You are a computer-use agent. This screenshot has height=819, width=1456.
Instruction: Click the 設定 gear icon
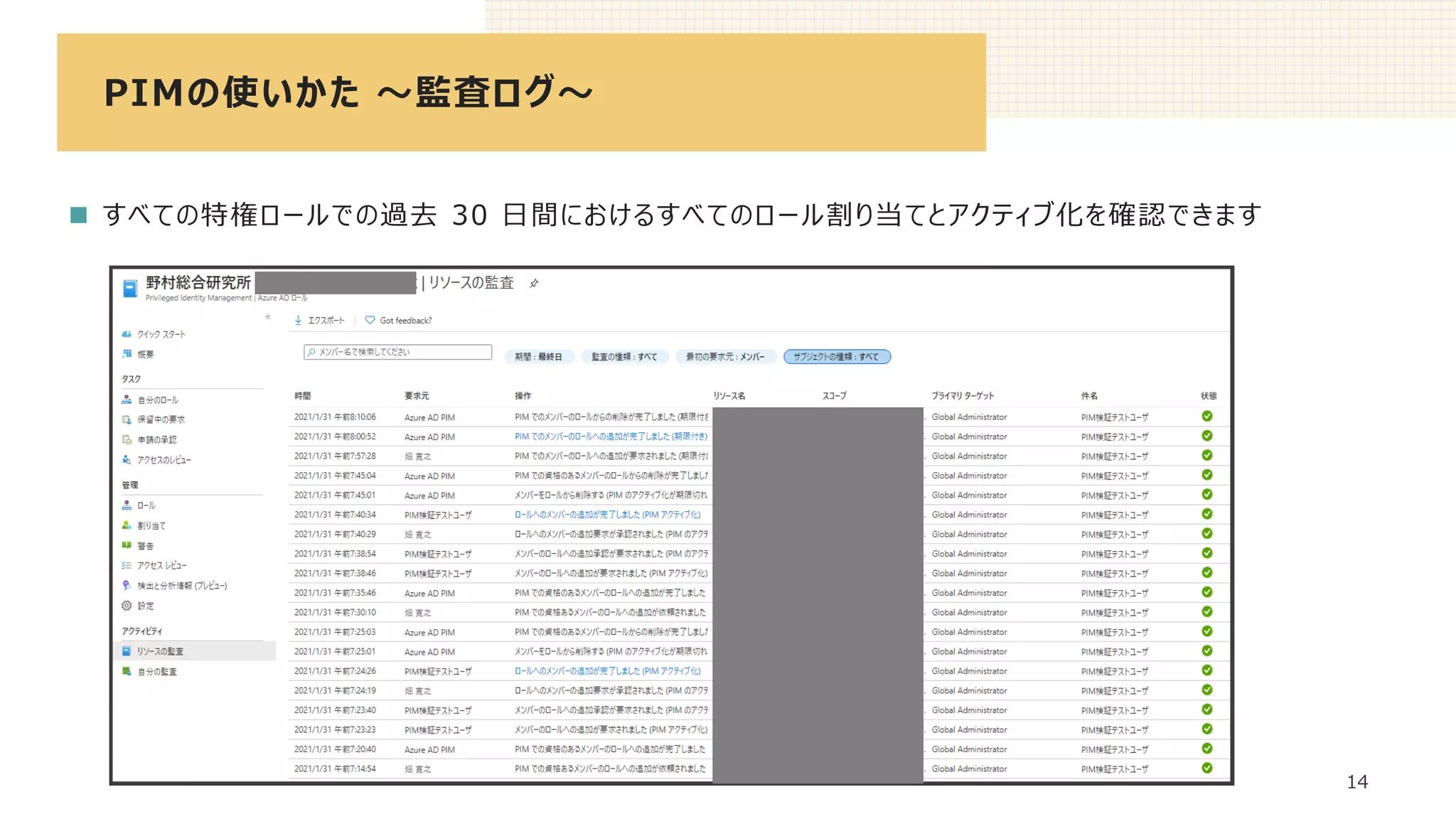[127, 606]
